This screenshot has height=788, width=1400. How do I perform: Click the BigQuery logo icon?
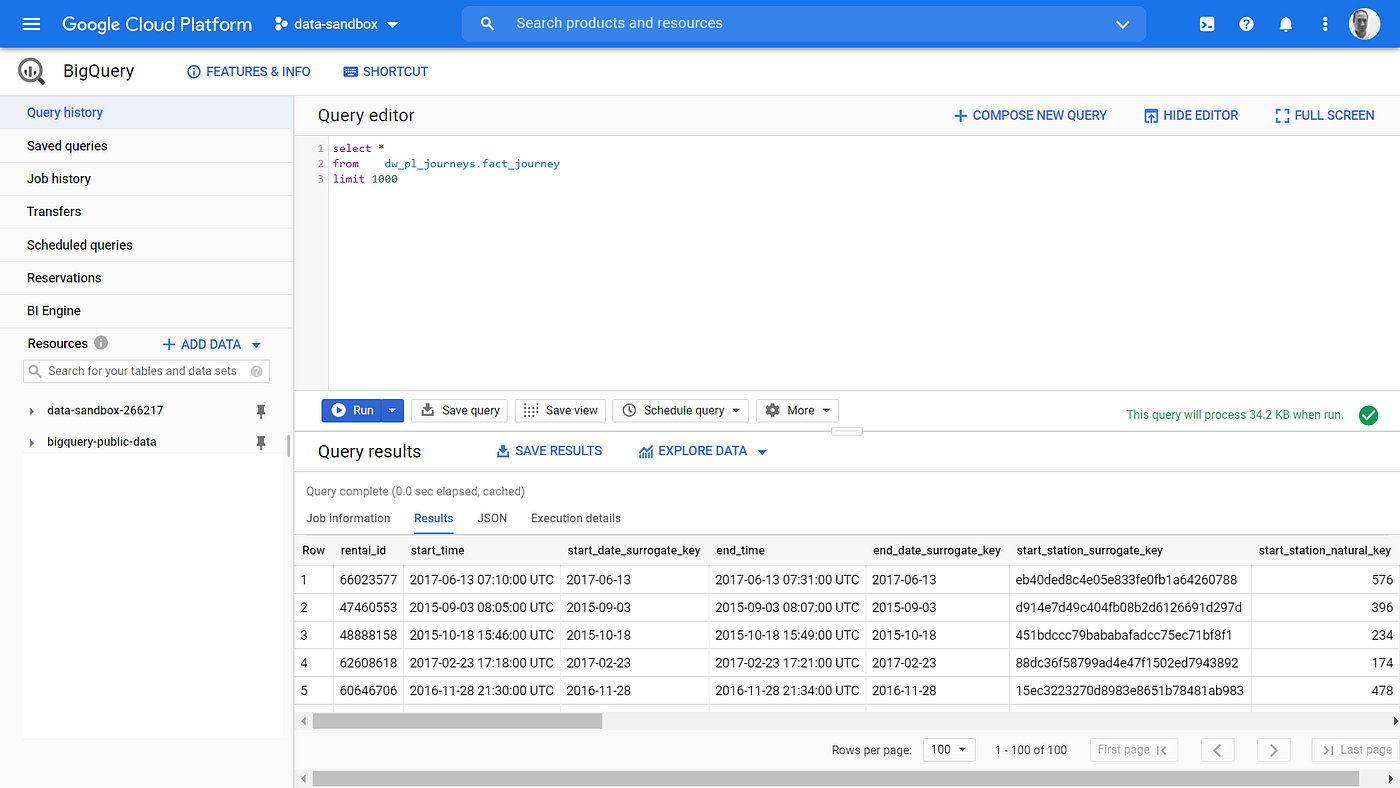pos(30,70)
